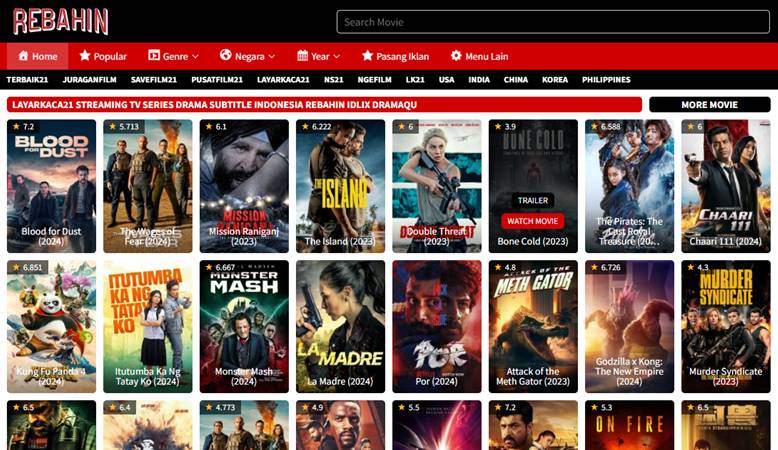The height and width of the screenshot is (450, 778).
Task: Focus the Search Movie field
Action: click(553, 22)
